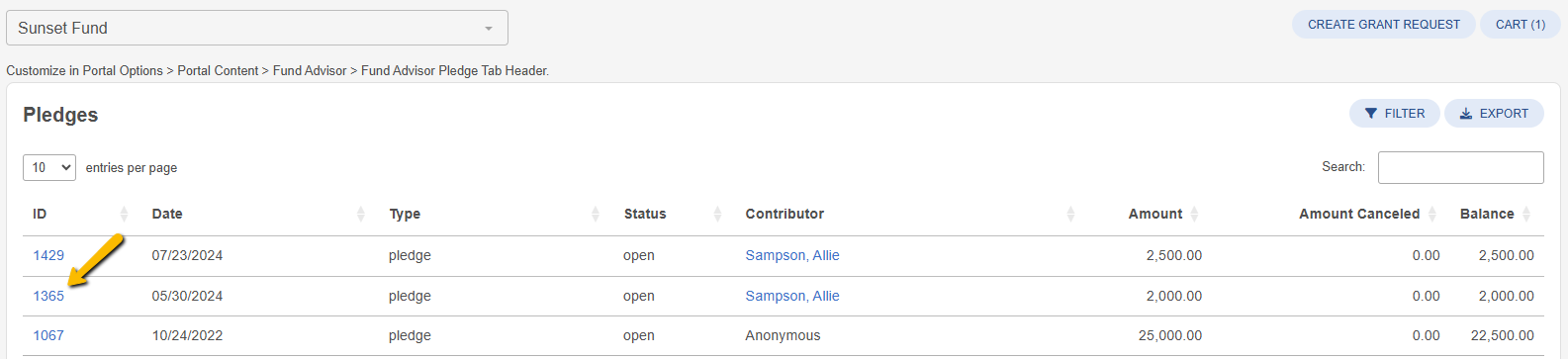Open the Sunset Fund selector dropdown
The width and height of the screenshot is (1568, 359).
pyautogui.click(x=257, y=28)
